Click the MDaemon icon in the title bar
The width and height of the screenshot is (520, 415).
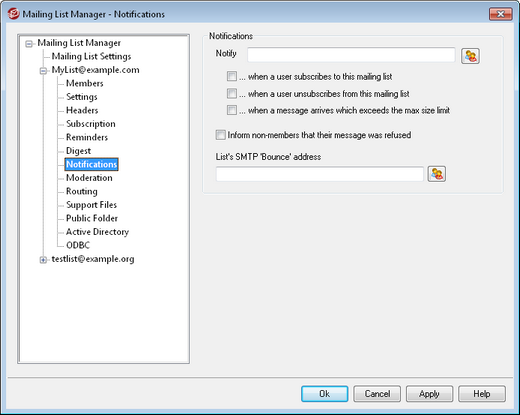(x=13, y=14)
